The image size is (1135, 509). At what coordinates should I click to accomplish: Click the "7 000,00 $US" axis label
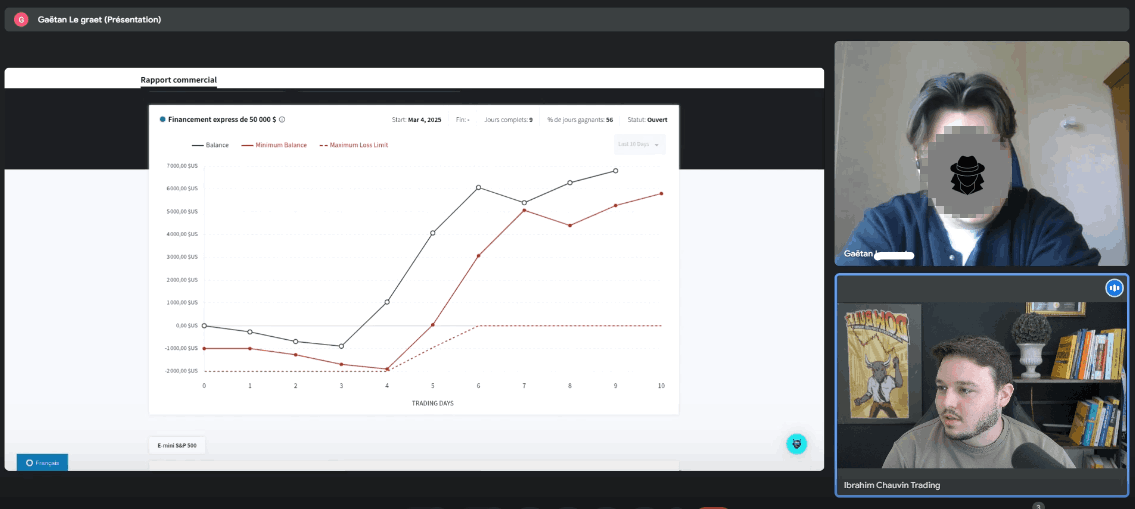[182, 166]
